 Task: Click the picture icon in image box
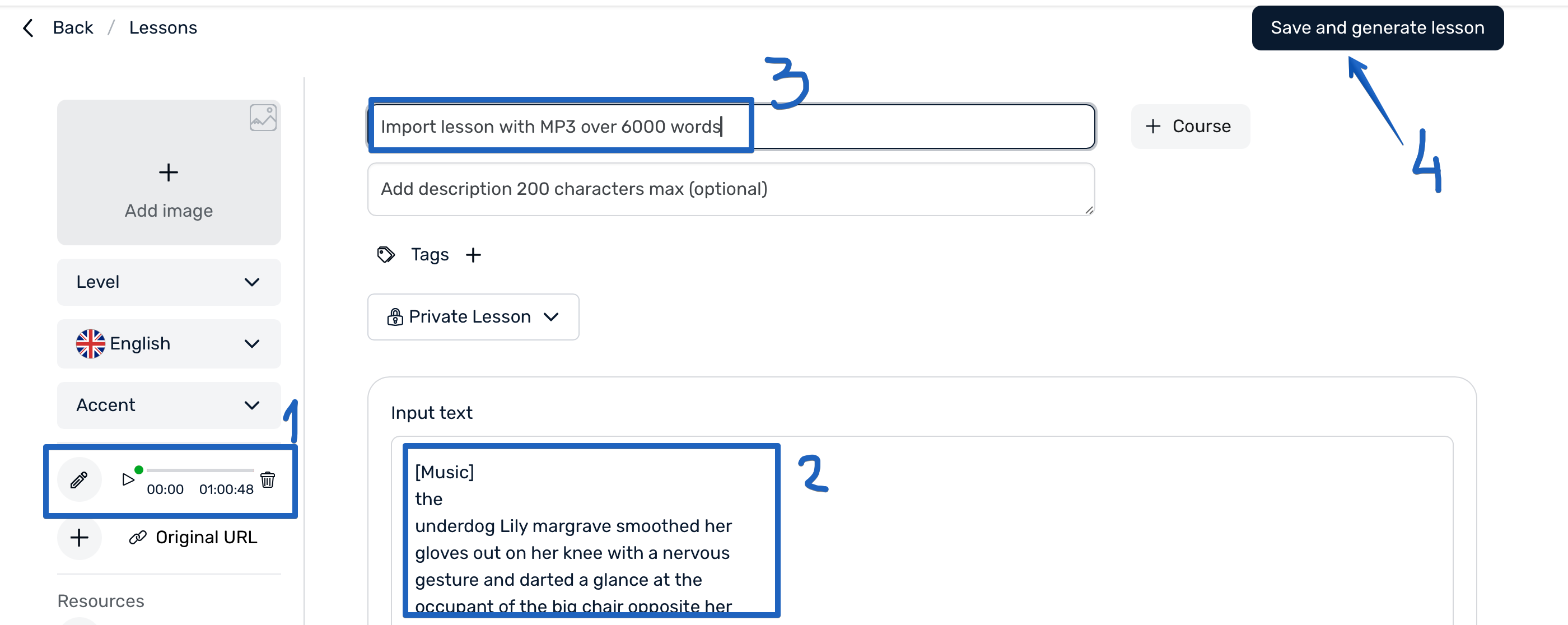pyautogui.click(x=263, y=118)
